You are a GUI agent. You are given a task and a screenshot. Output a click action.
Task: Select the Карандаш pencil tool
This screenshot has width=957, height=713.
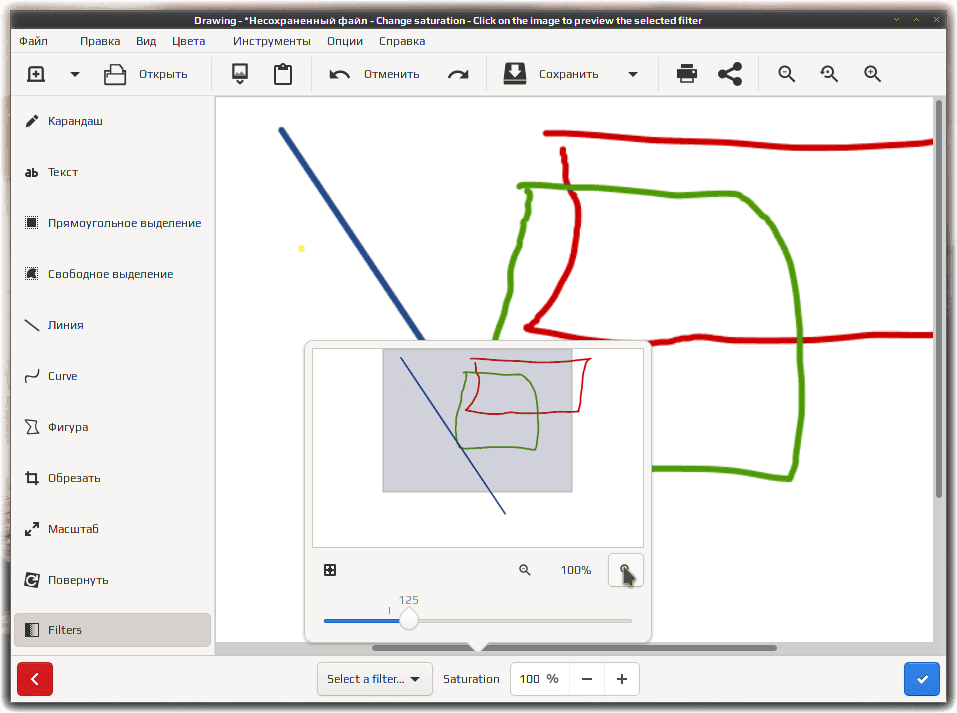[x=112, y=121]
